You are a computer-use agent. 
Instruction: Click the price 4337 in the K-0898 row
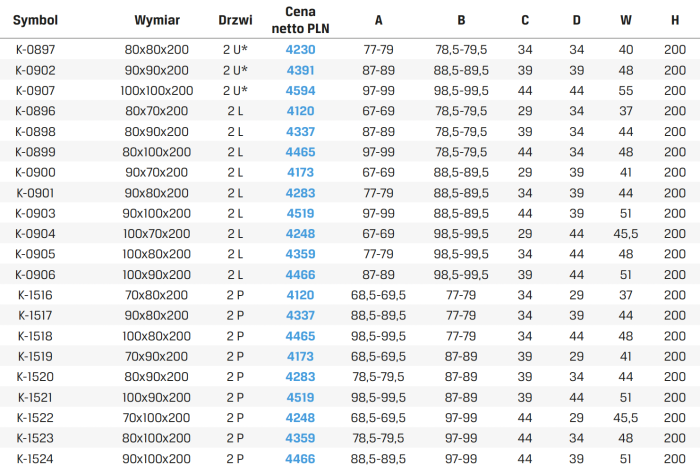click(300, 132)
